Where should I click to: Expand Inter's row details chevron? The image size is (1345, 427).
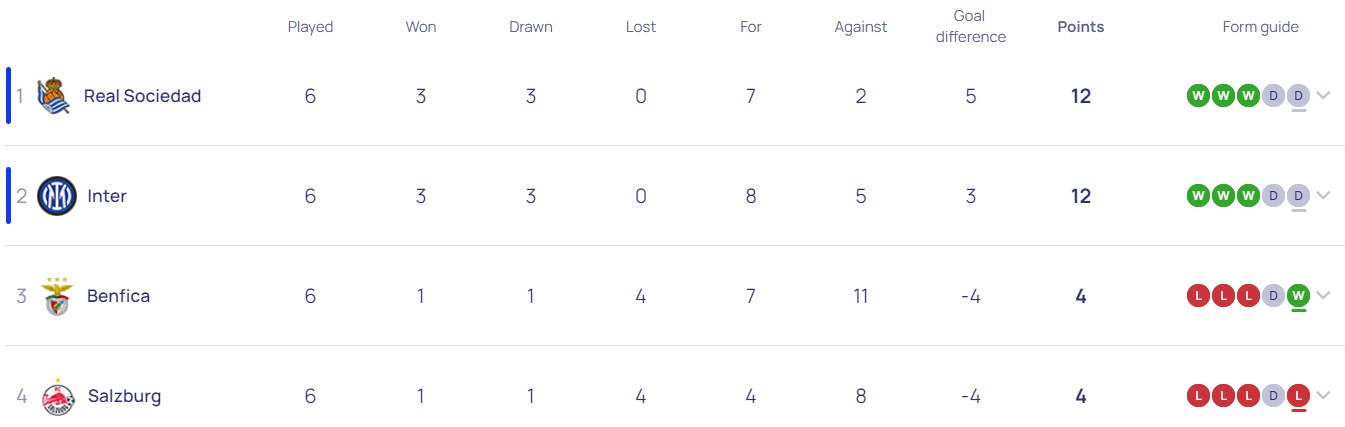click(1324, 196)
